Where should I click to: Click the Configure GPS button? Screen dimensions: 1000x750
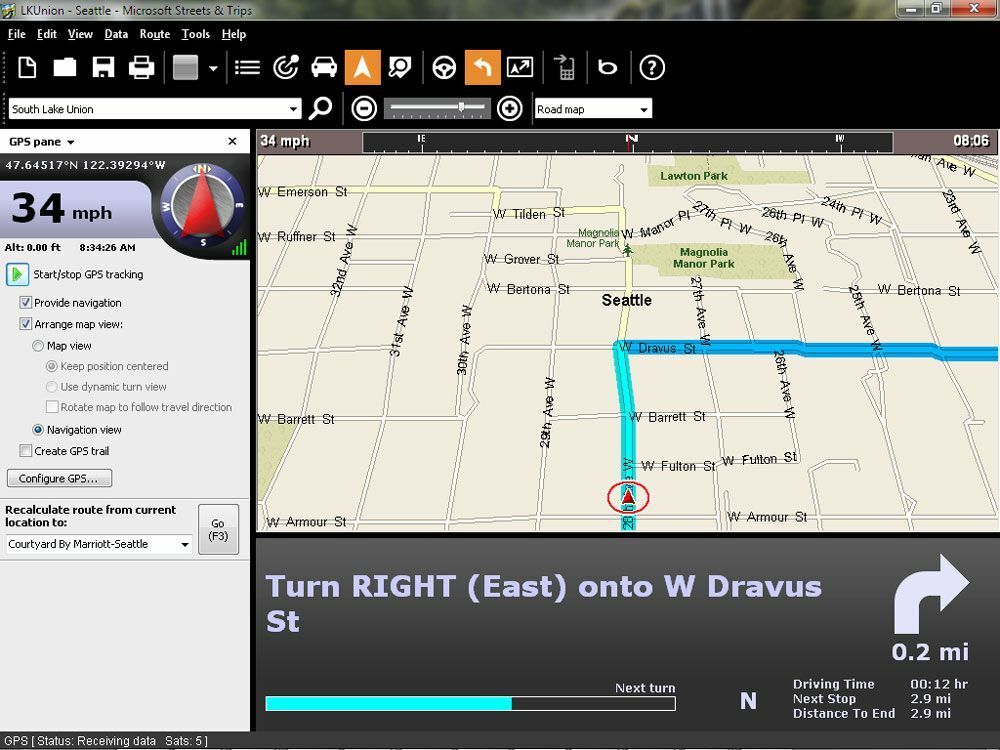point(59,479)
